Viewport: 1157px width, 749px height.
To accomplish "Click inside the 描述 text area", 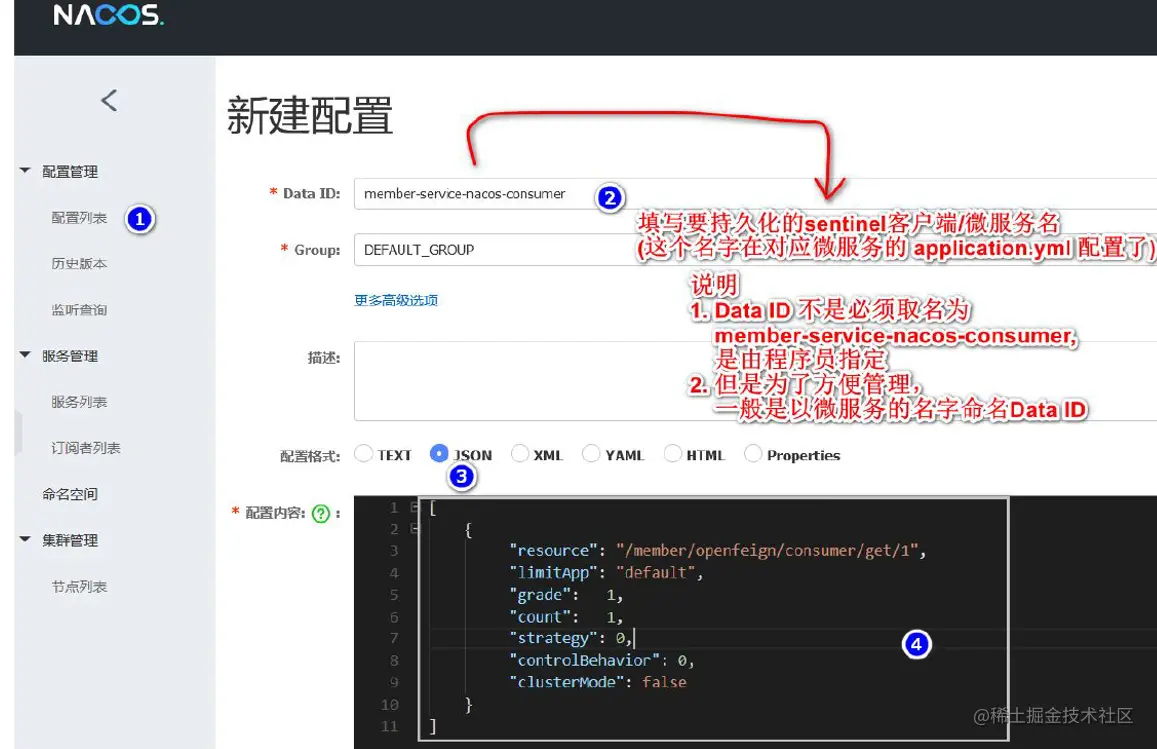I will pyautogui.click(x=756, y=381).
